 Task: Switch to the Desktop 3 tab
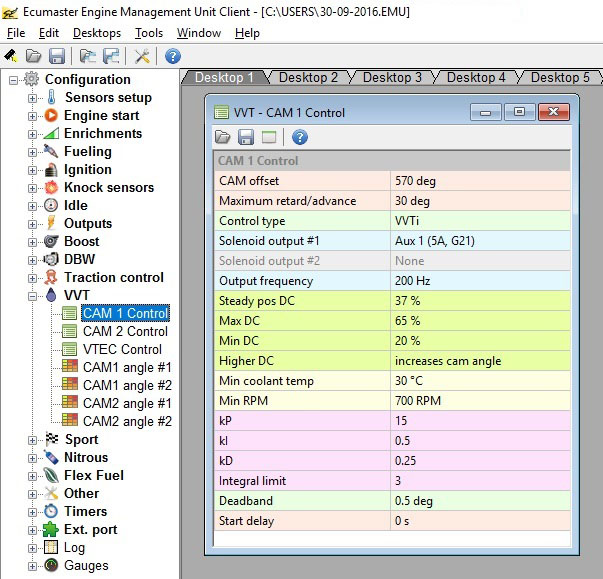coord(392,77)
